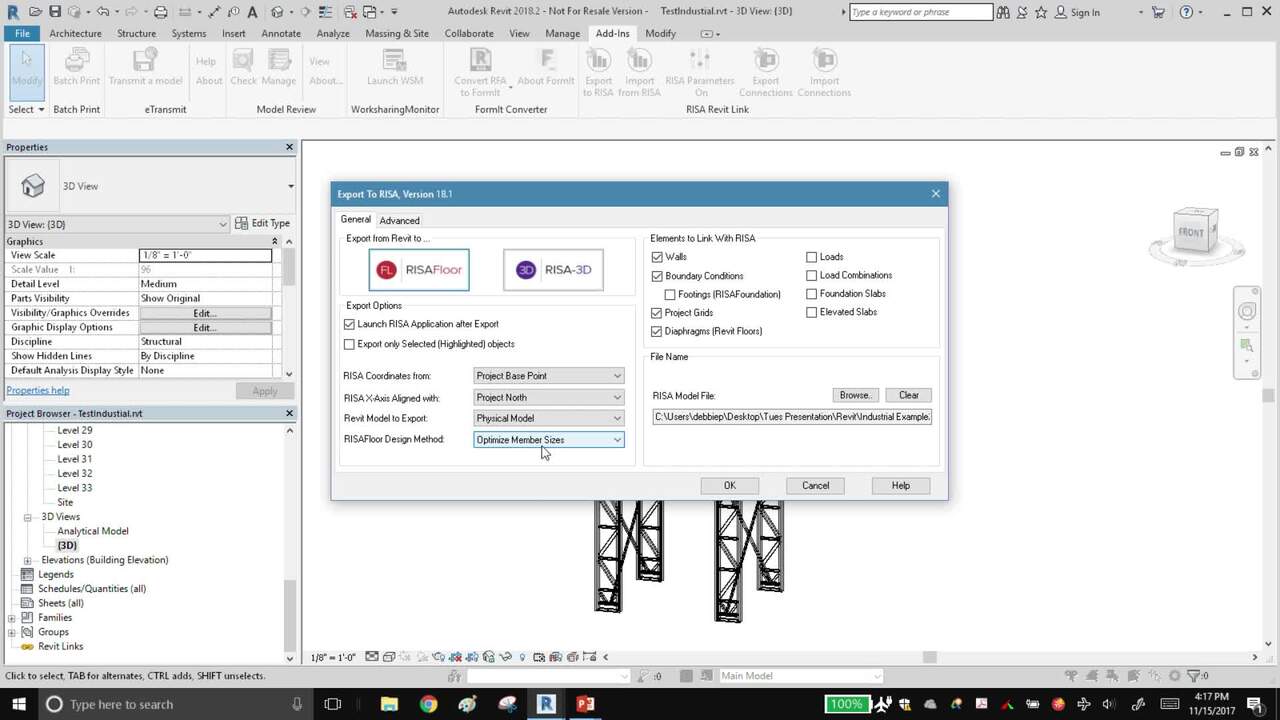The image size is (1280, 720).
Task: Open File Explorer from the taskbar
Action: [389, 704]
